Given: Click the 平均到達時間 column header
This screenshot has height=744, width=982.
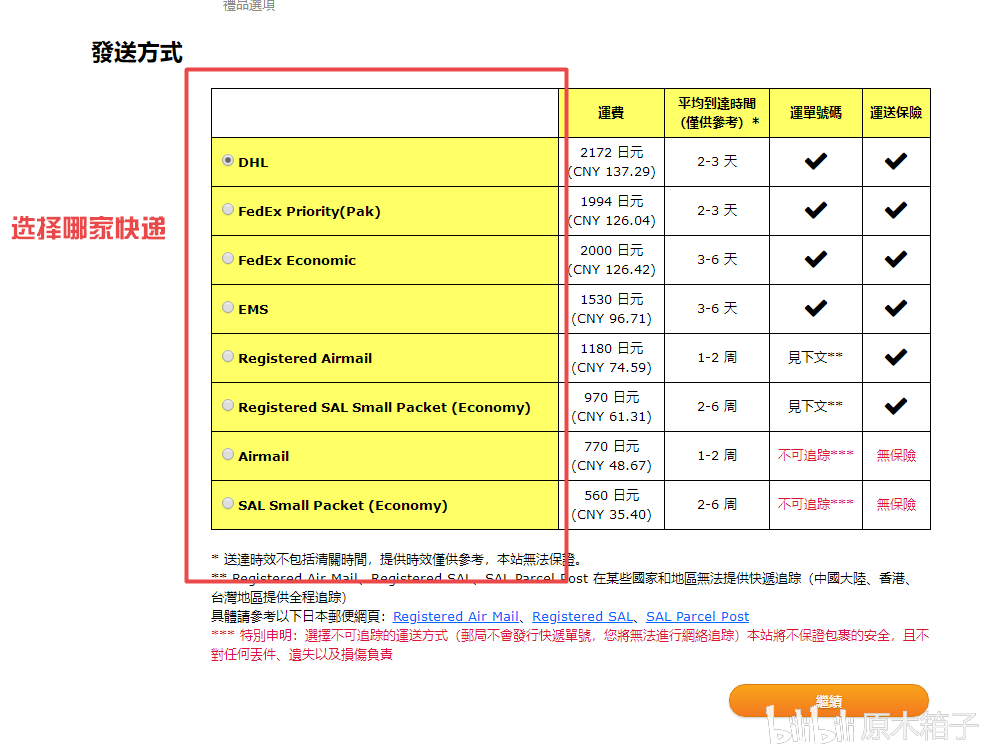Looking at the screenshot, I should 717,113.
